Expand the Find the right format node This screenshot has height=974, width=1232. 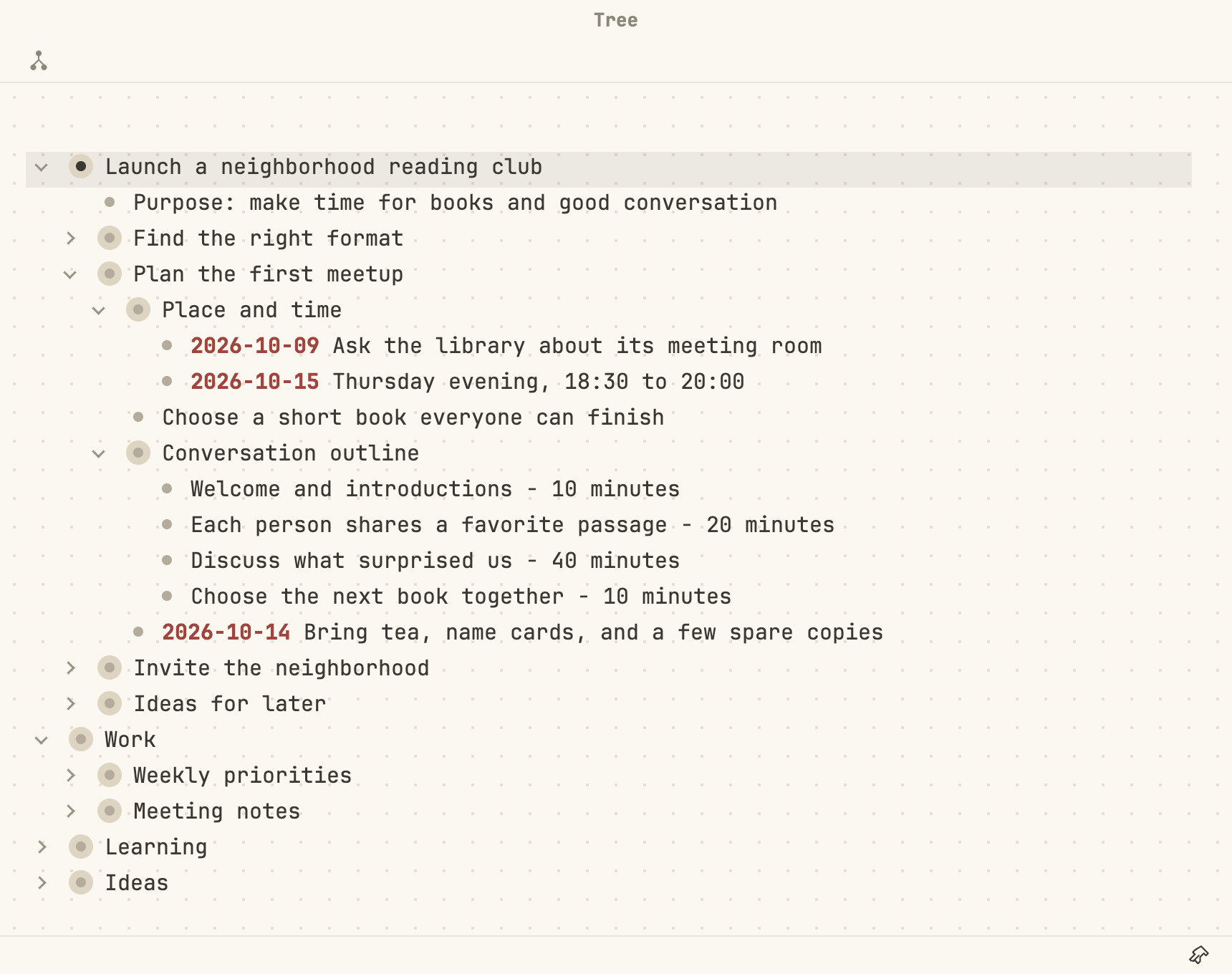[x=70, y=238]
